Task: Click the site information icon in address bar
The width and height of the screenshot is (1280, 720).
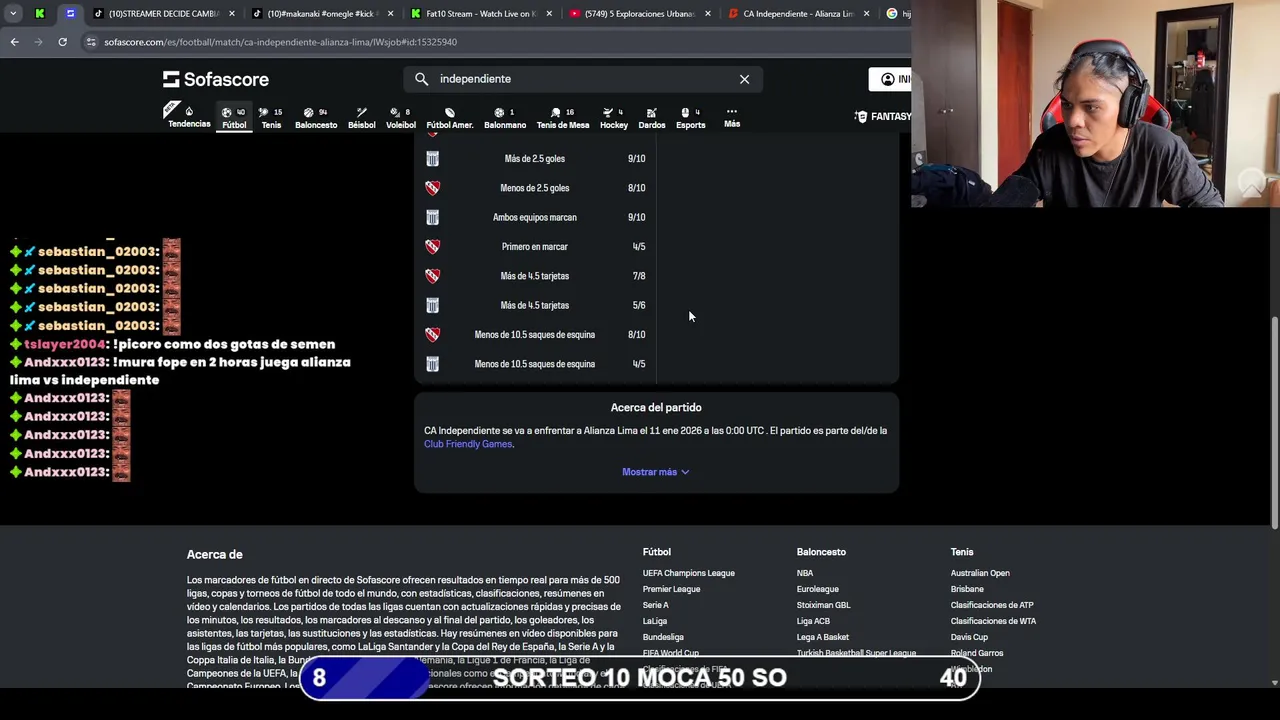Action: pyautogui.click(x=91, y=42)
